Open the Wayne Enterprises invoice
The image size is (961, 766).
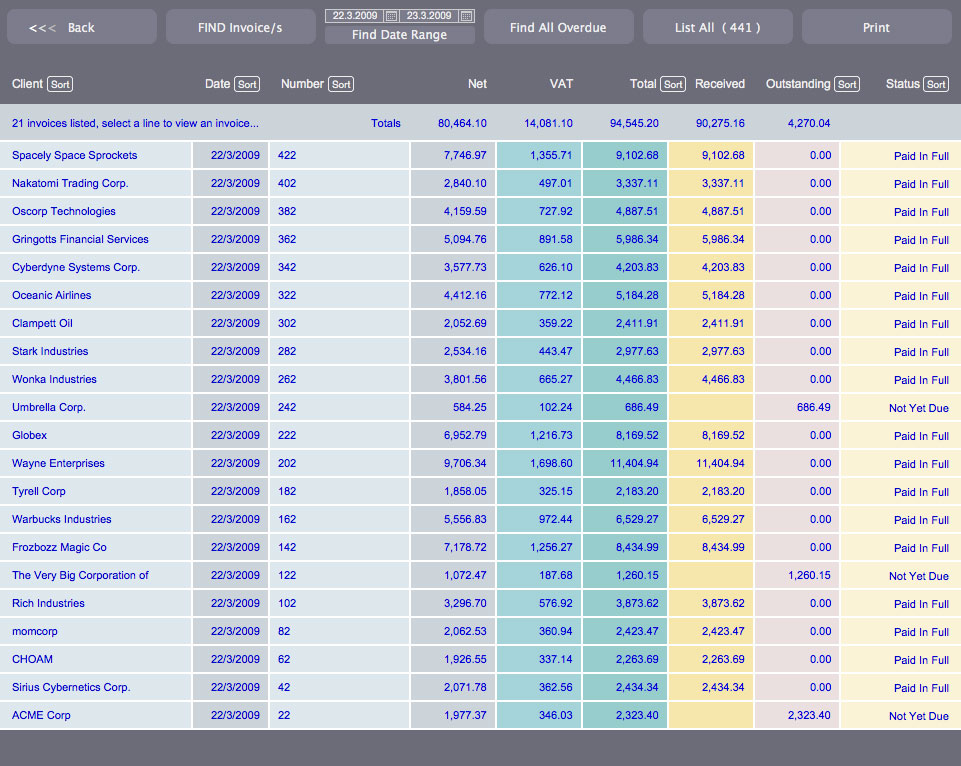pos(480,464)
